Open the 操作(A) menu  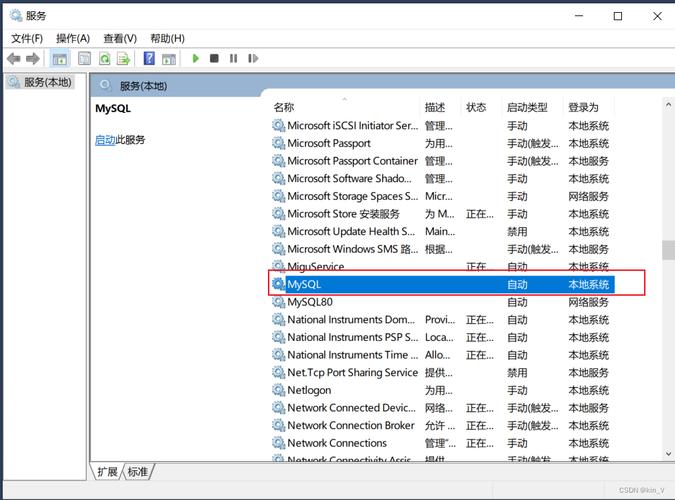click(x=73, y=39)
